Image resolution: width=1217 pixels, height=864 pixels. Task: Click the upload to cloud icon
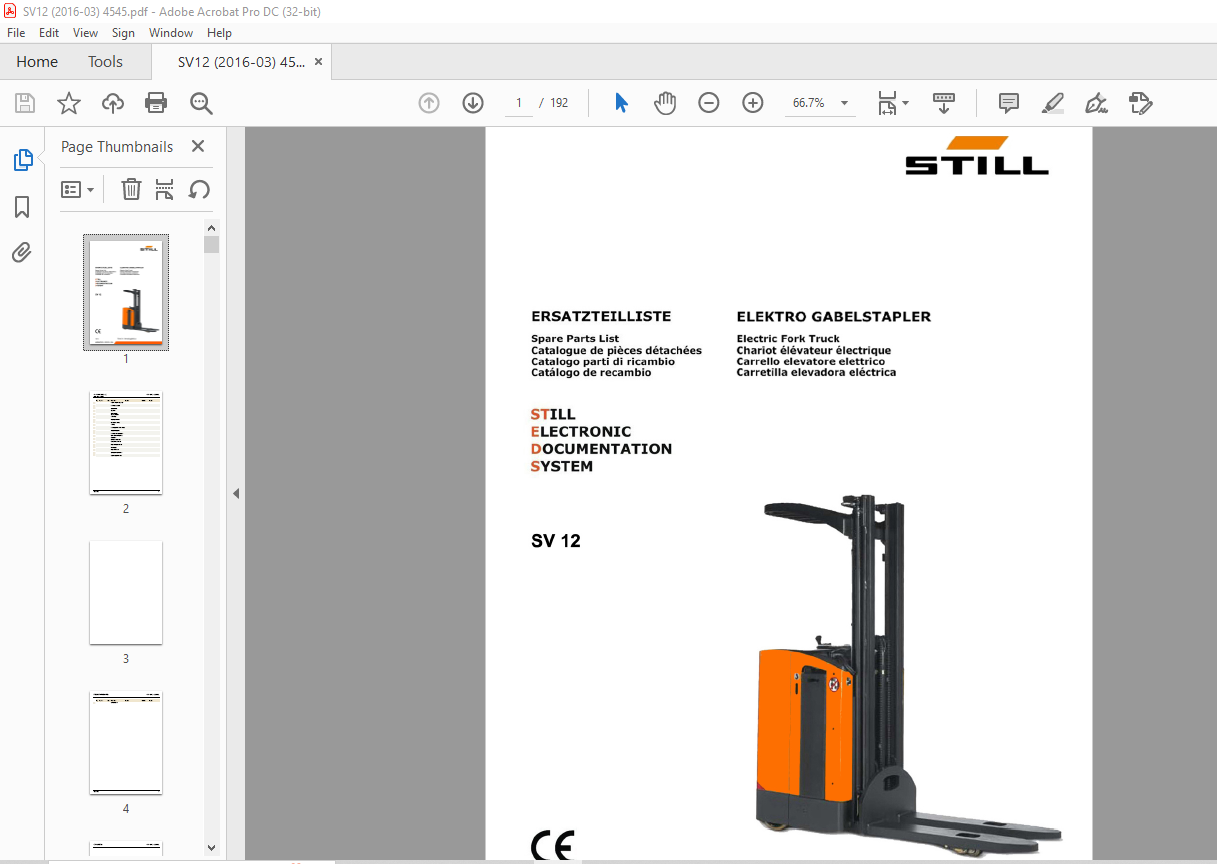click(113, 103)
